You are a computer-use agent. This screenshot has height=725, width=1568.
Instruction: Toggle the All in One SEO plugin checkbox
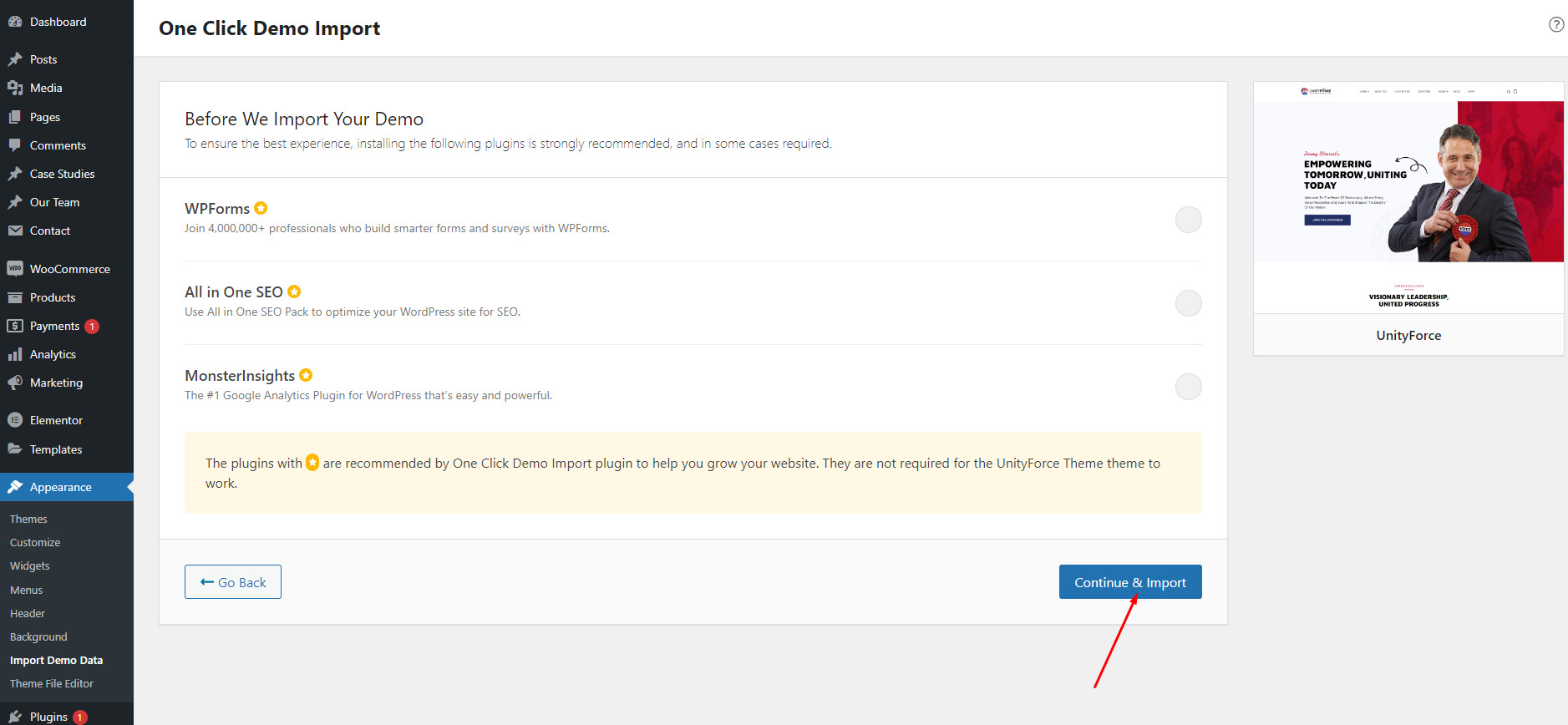(1188, 303)
